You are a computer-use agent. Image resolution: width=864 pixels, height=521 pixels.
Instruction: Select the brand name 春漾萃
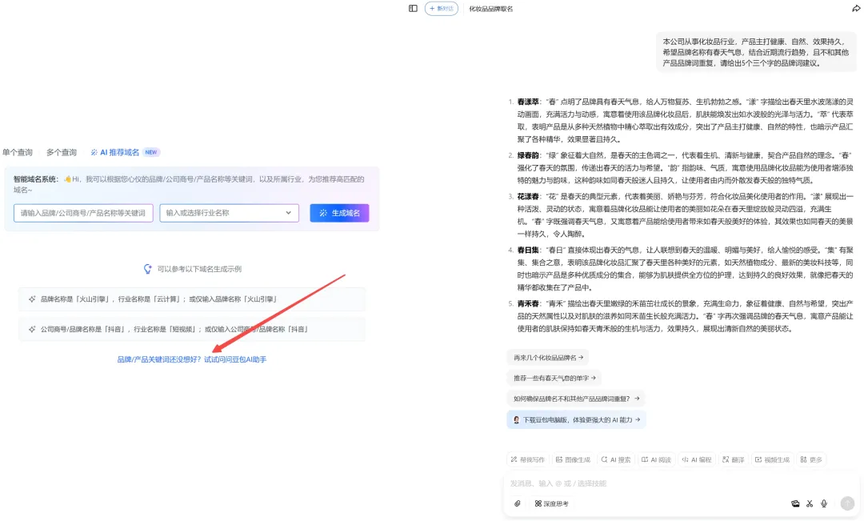[x=528, y=102]
